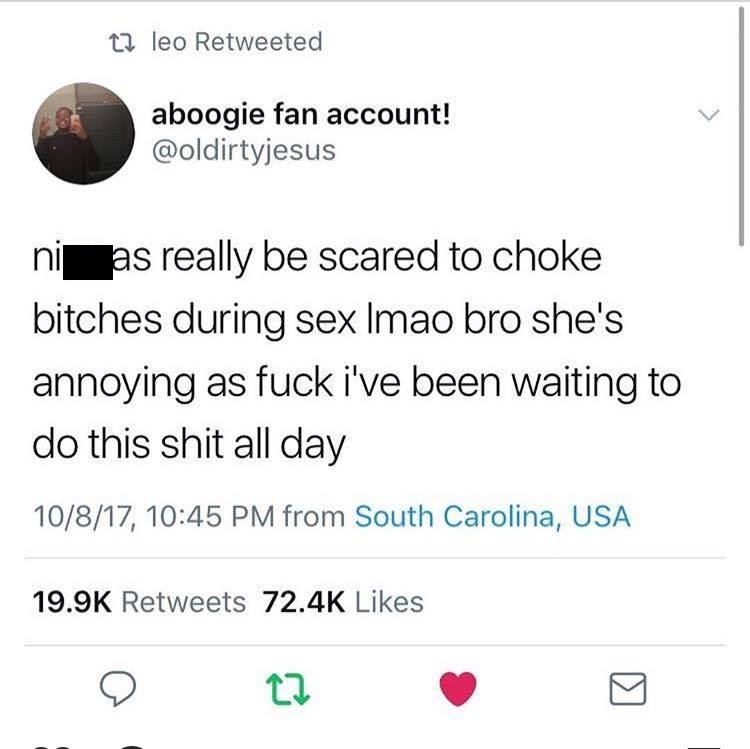The width and height of the screenshot is (750, 749).
Task: Click the 72.4K likes number
Action: coord(303,602)
